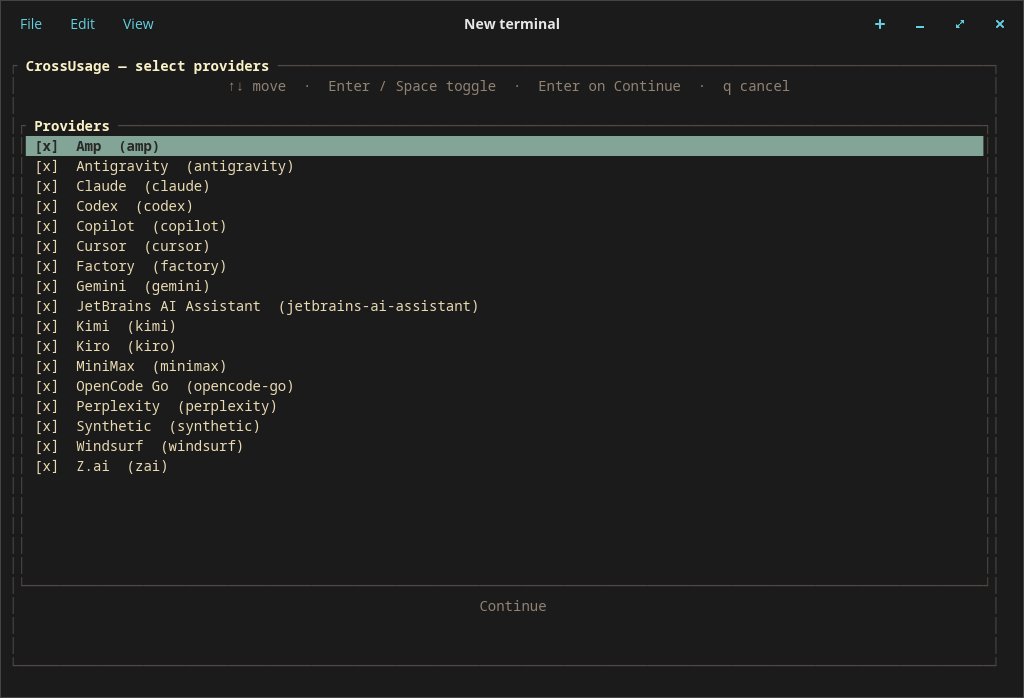This screenshot has width=1024, height=698.
Task: Click the Continue button
Action: coord(513,606)
